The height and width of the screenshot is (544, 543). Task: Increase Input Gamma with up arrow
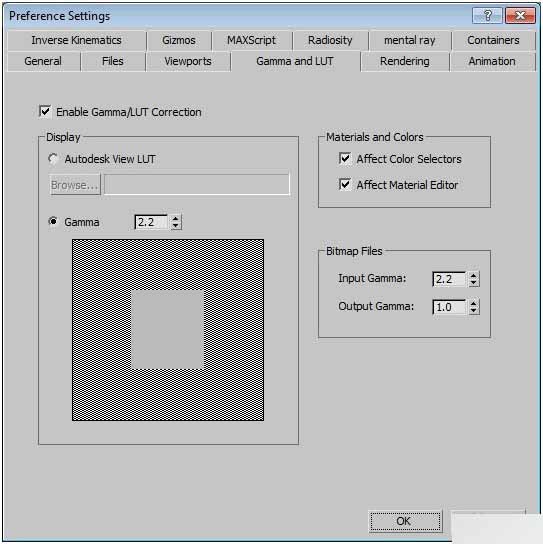click(x=474, y=275)
